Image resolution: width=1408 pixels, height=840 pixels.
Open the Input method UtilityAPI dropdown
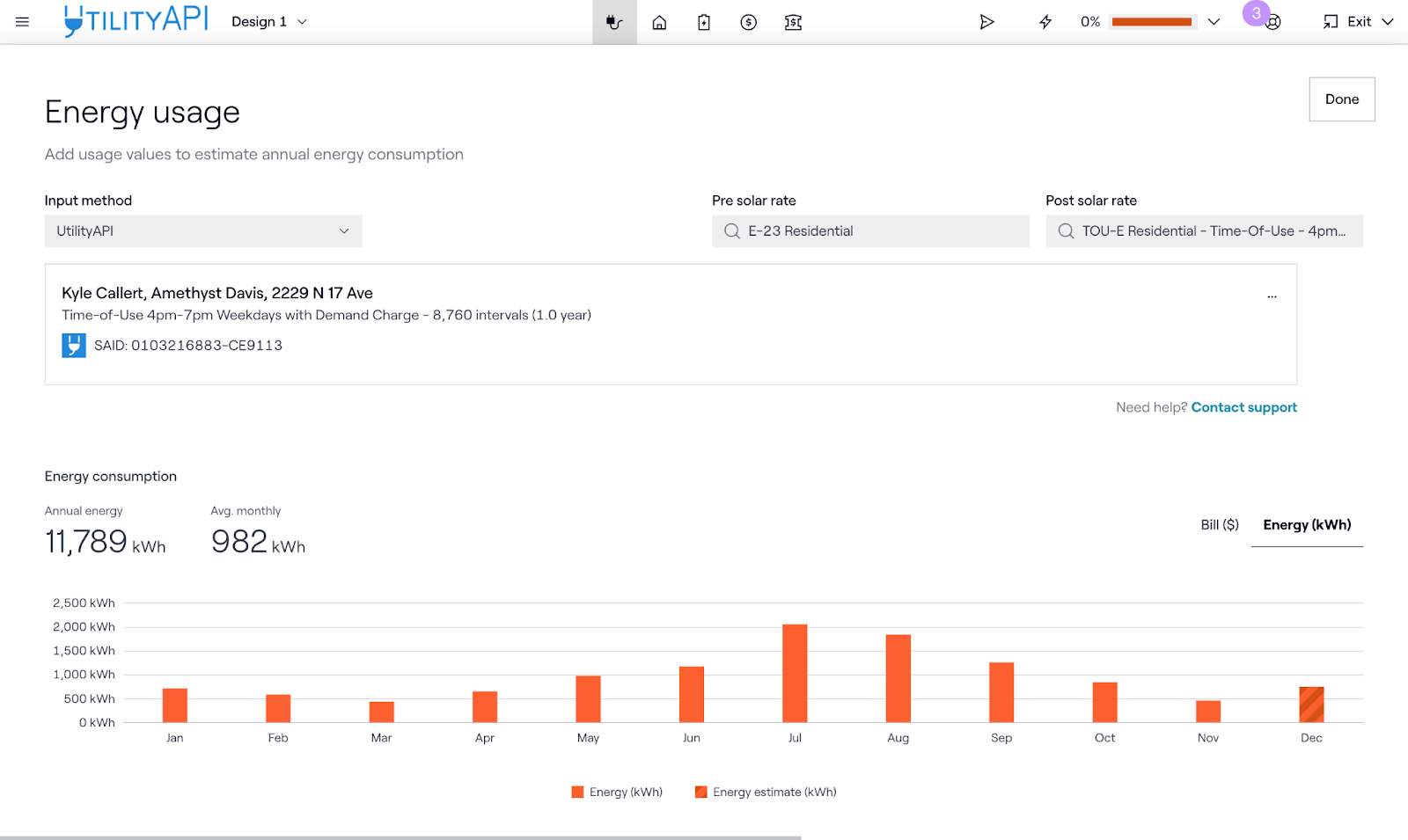point(203,230)
